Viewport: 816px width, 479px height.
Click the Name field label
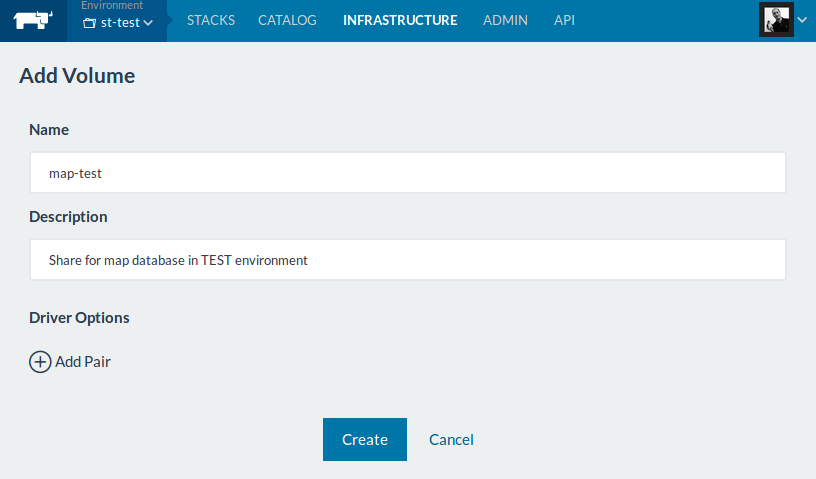[x=49, y=130]
